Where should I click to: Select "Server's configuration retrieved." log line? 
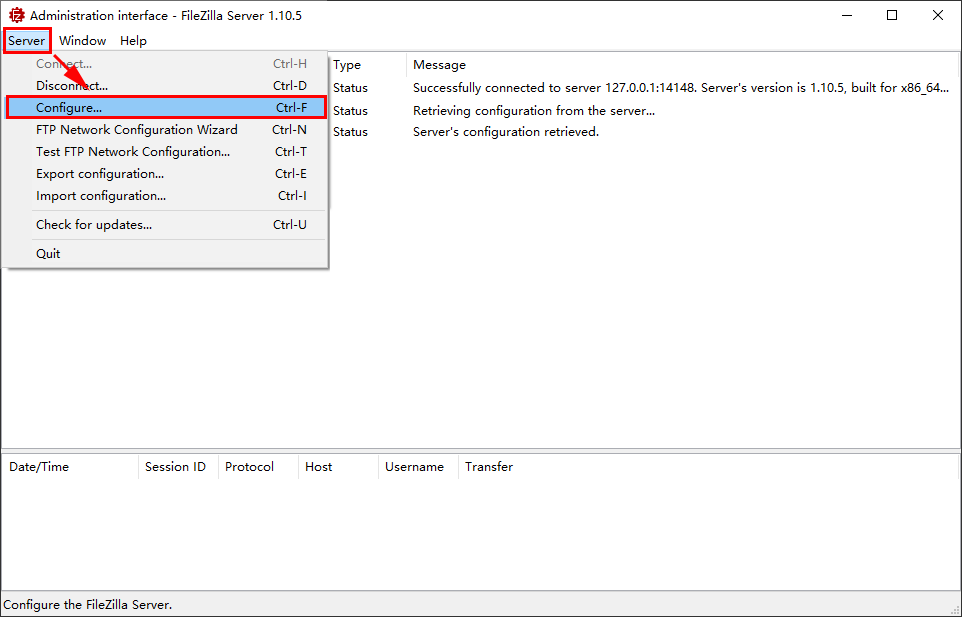pyautogui.click(x=506, y=132)
